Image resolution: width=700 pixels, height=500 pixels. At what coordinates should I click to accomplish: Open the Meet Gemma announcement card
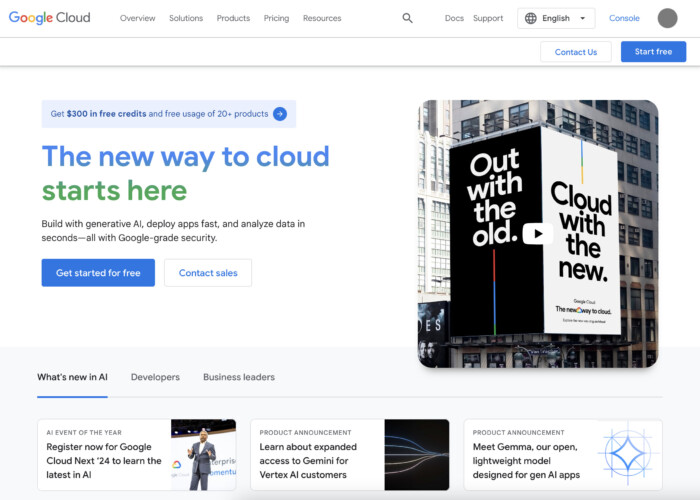(563, 454)
